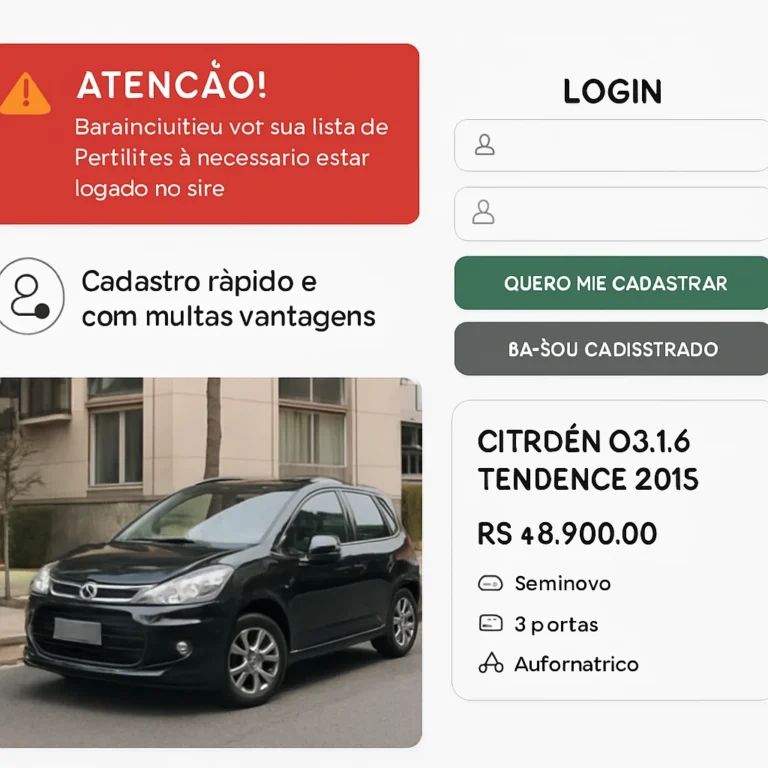
Task: Click the circular cadastro profile icon
Action: coord(31,296)
